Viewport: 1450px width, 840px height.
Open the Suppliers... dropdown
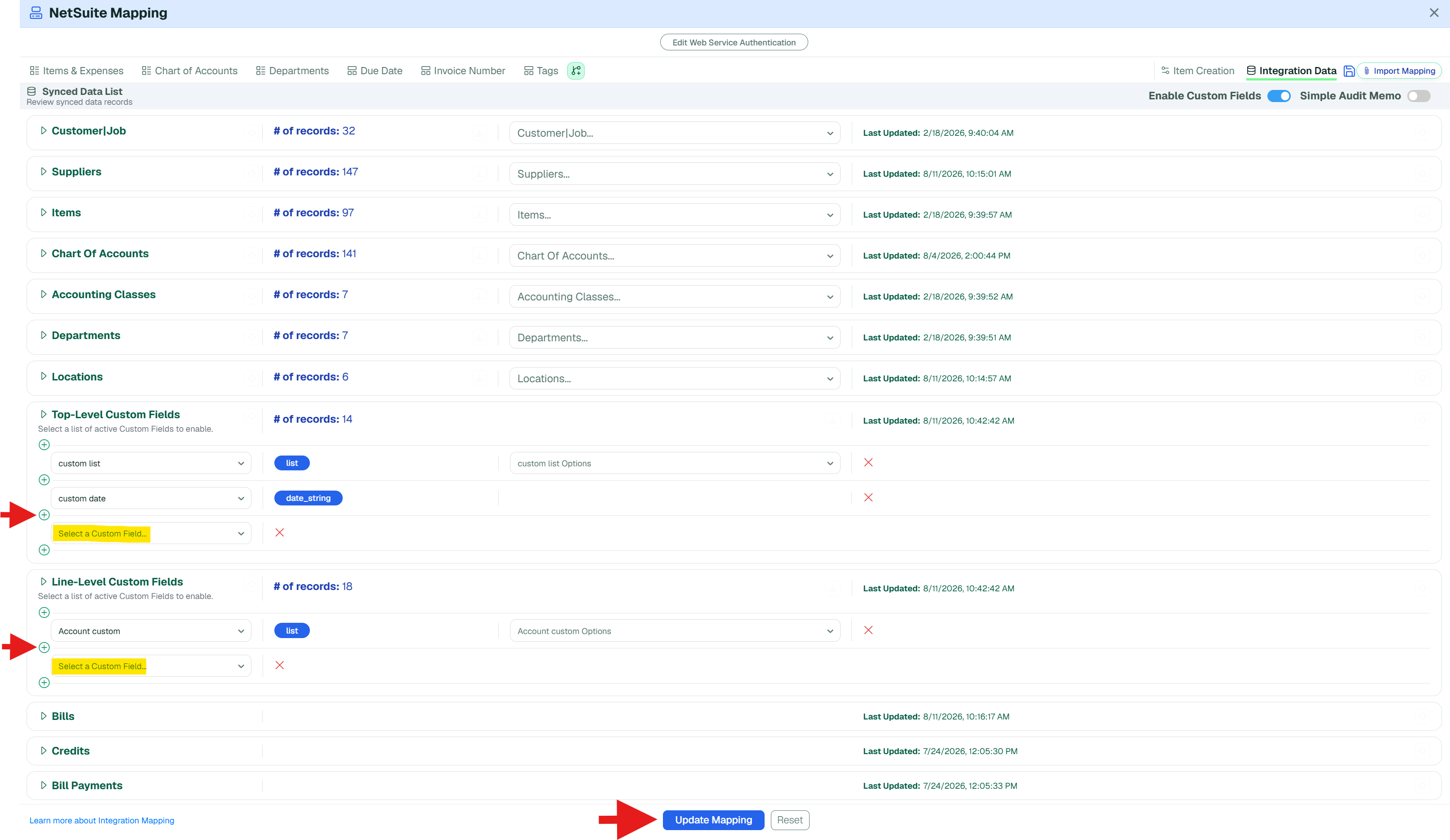pyautogui.click(x=674, y=174)
